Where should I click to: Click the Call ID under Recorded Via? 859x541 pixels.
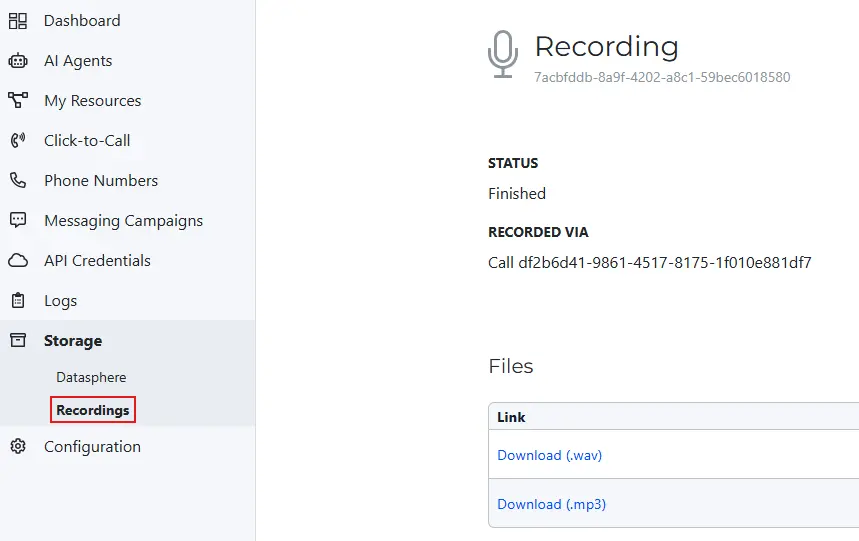pyautogui.click(x=649, y=263)
